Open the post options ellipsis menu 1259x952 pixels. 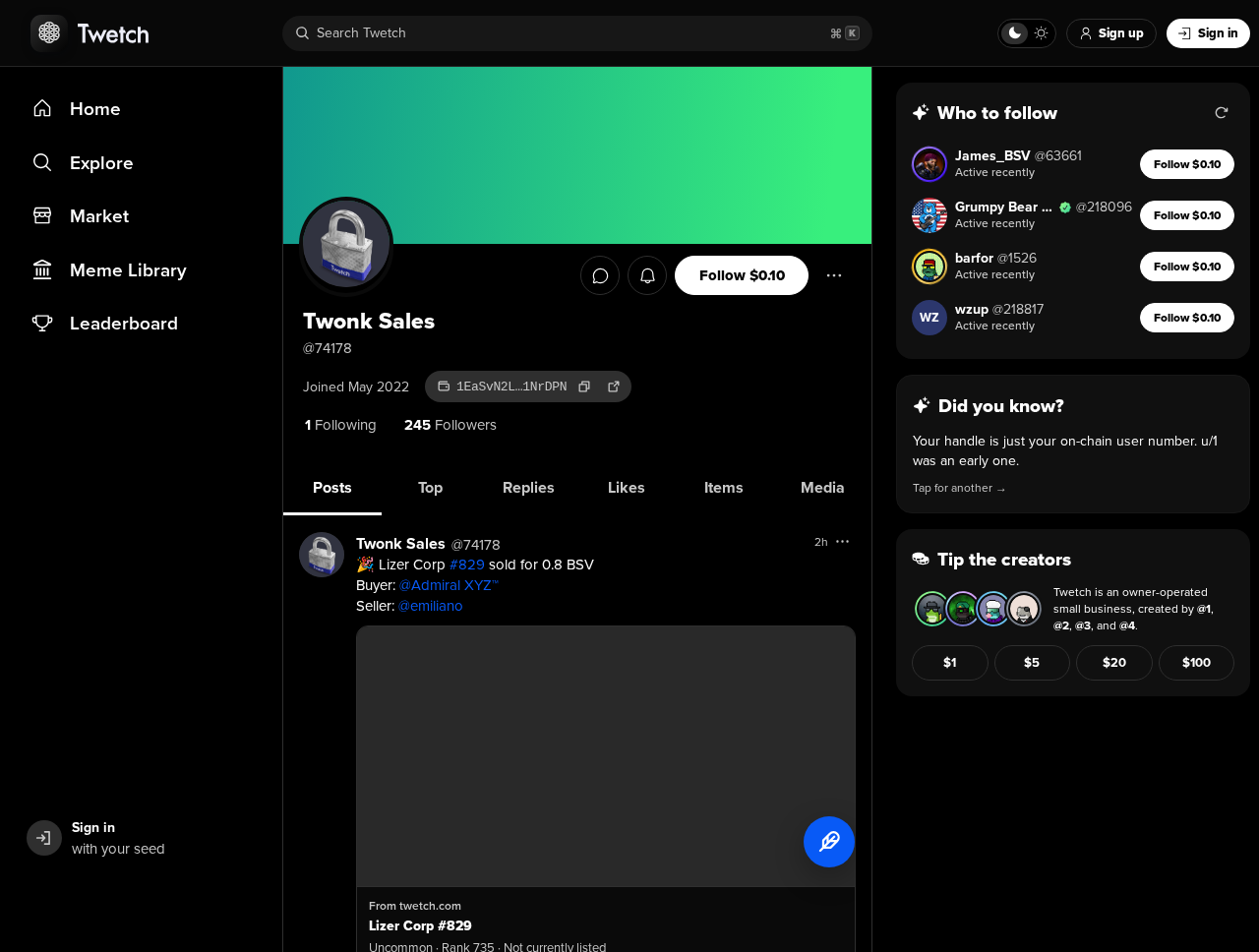(x=842, y=542)
